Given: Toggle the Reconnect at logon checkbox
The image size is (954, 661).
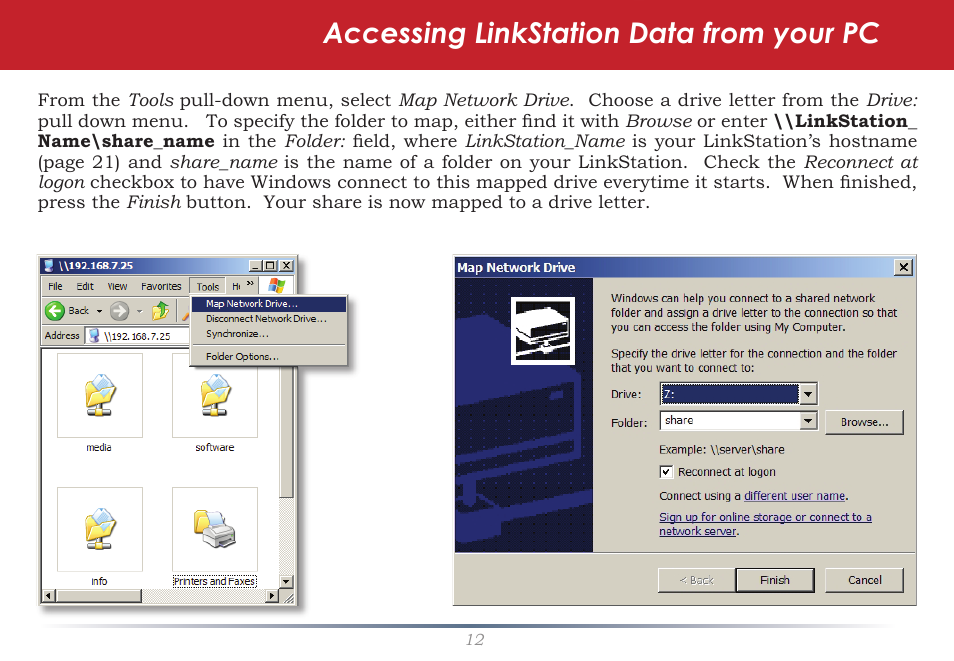Looking at the screenshot, I should [x=666, y=472].
